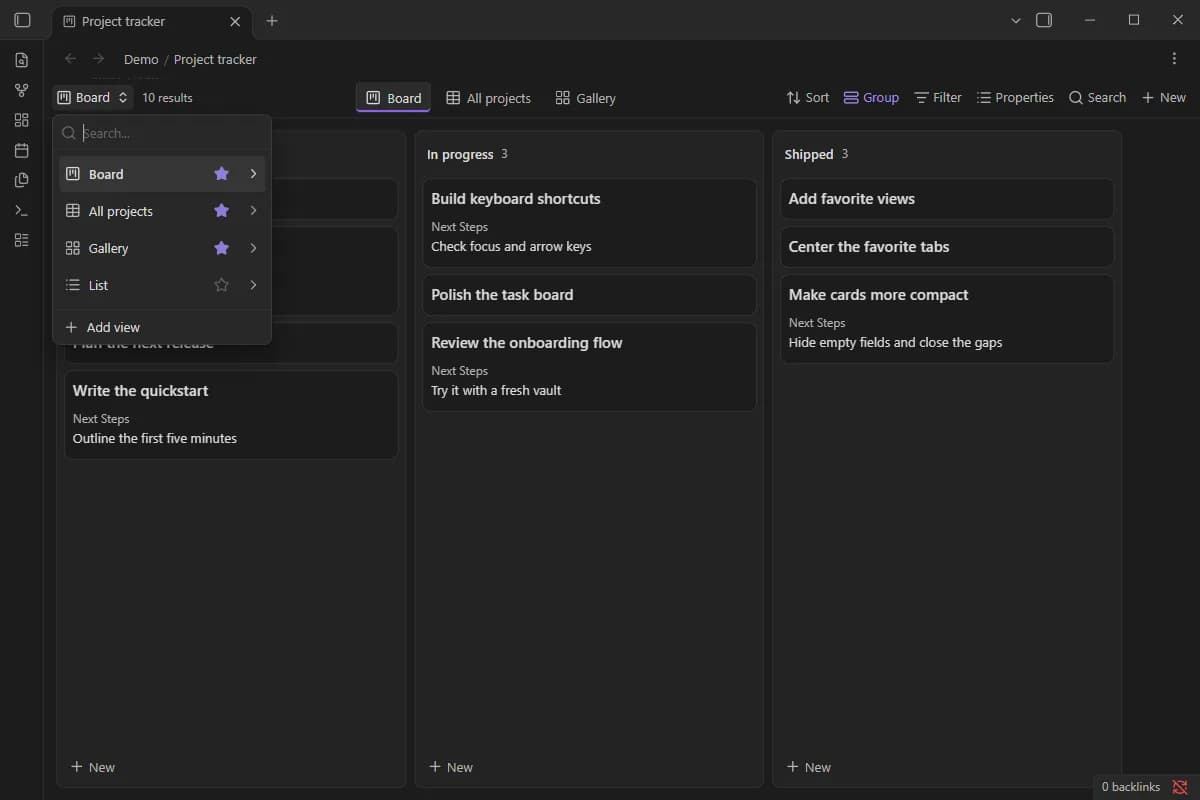Add New card in first column
Viewport: 1200px width, 800px height.
click(x=93, y=767)
